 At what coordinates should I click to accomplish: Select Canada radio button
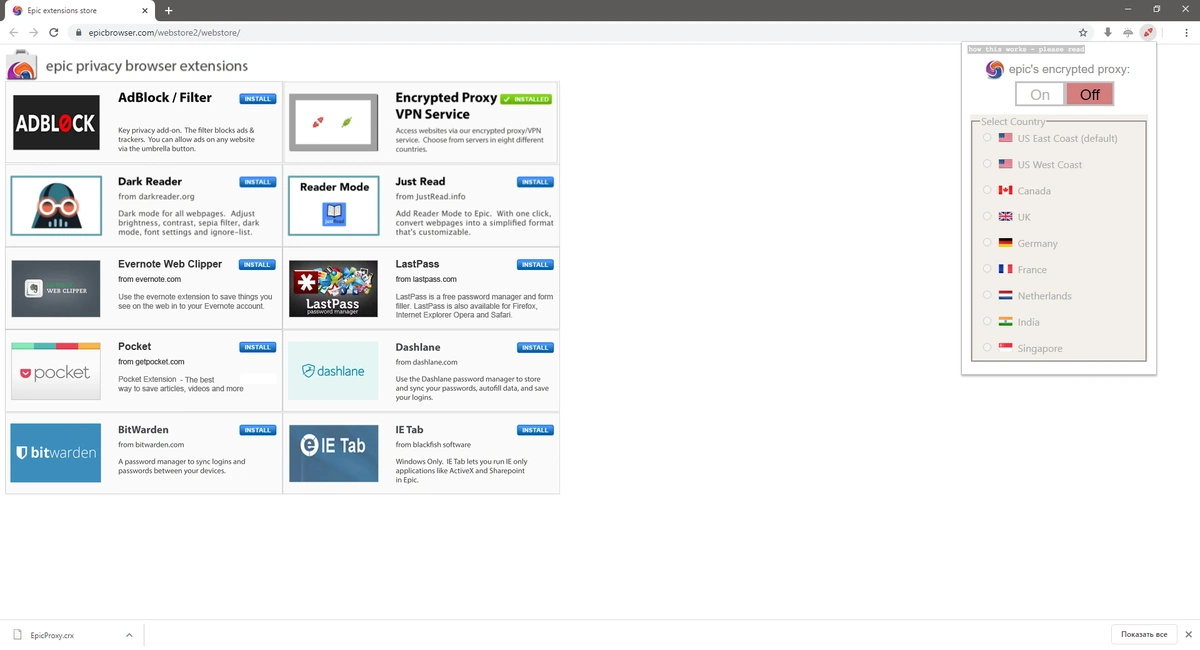[988, 190]
